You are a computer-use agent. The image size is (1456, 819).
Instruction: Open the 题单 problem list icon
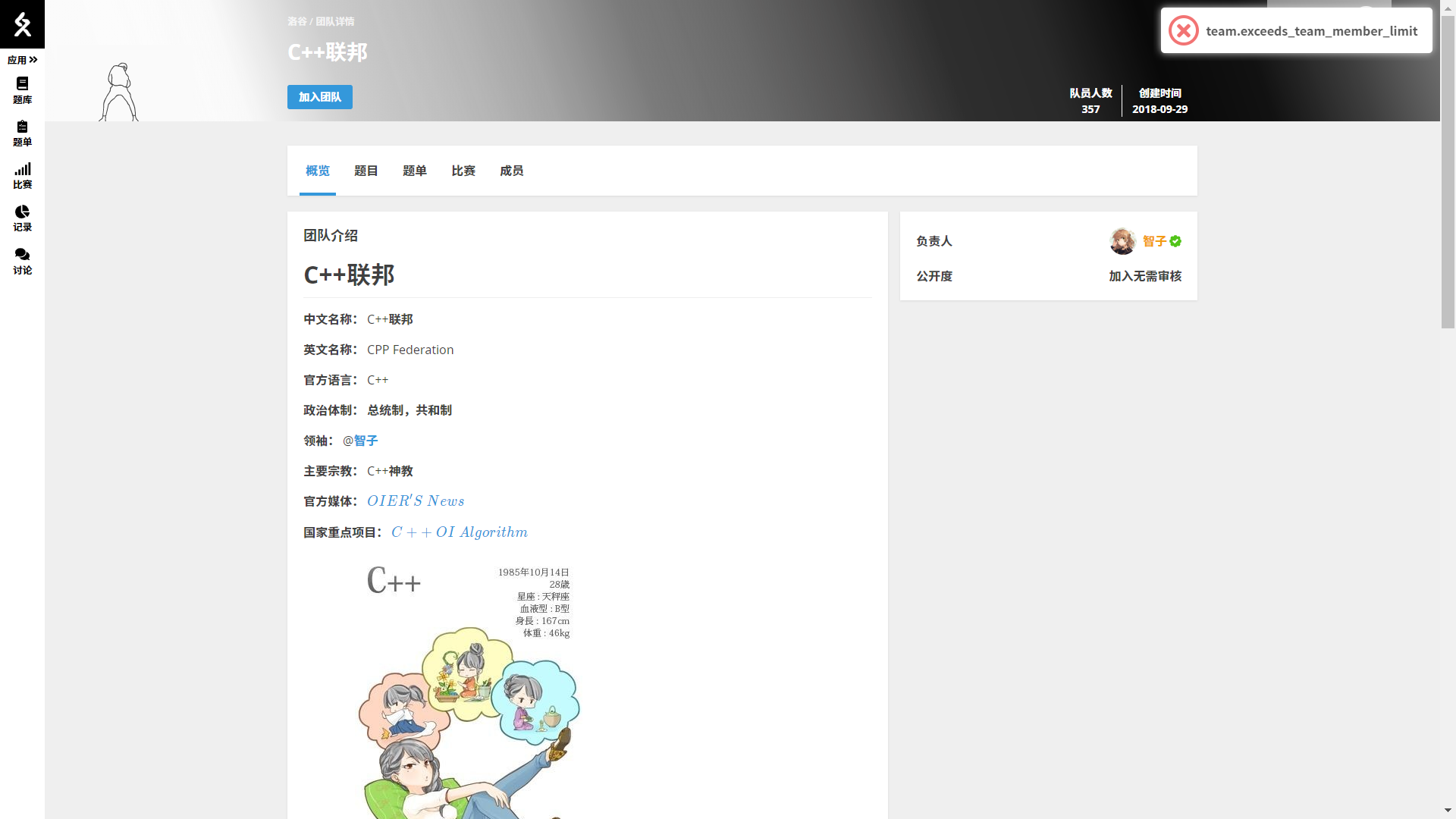coord(22,133)
